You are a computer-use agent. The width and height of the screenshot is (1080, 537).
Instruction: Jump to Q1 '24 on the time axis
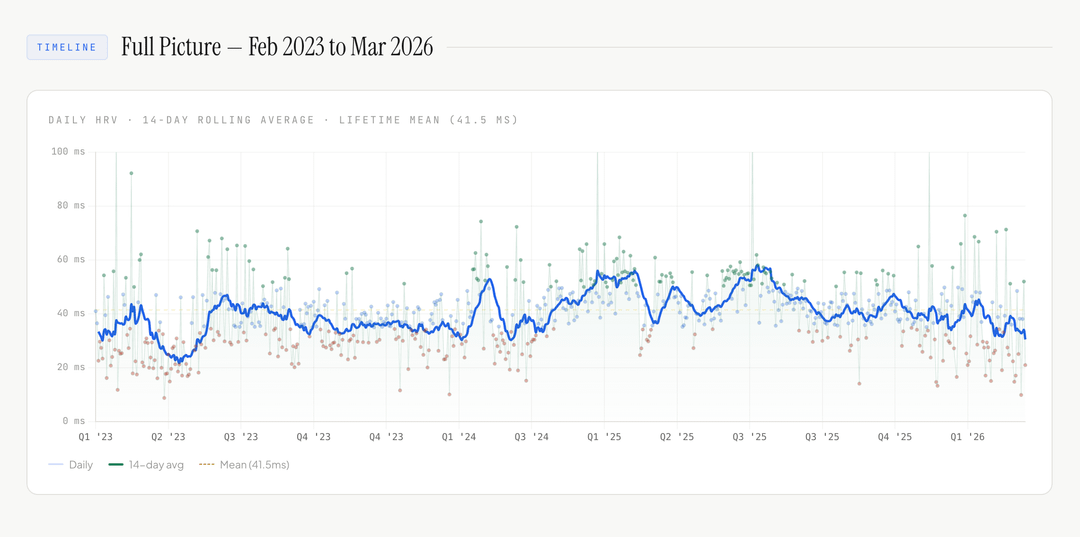pos(459,437)
